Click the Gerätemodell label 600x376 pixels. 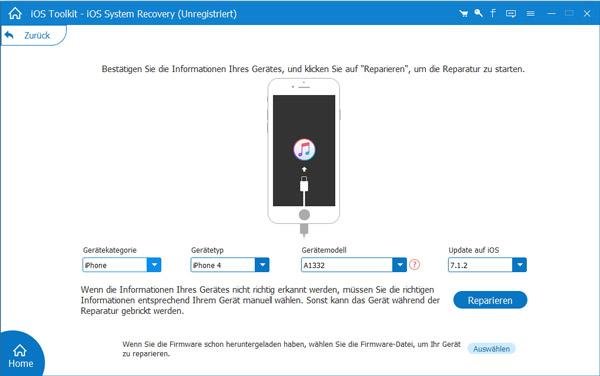coord(324,250)
